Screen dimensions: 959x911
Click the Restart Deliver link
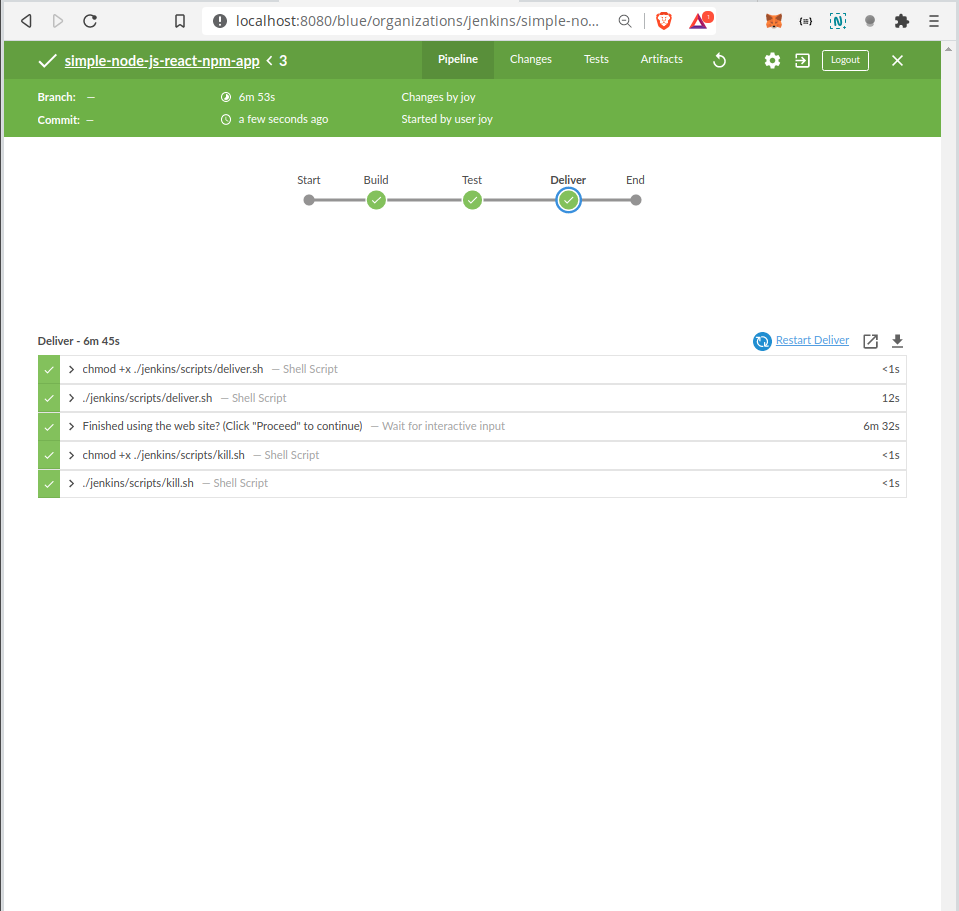[812, 340]
